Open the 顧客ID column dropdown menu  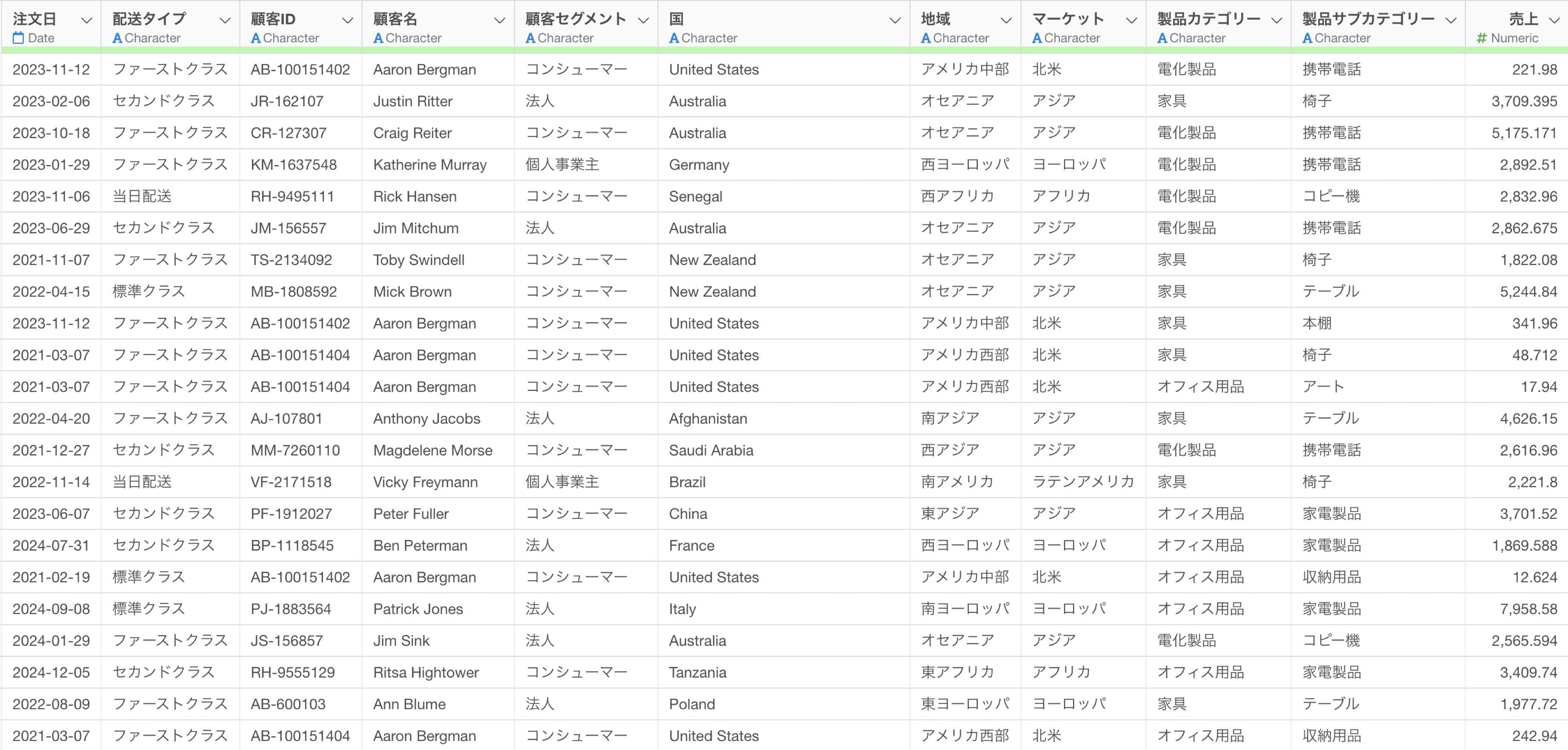click(348, 20)
